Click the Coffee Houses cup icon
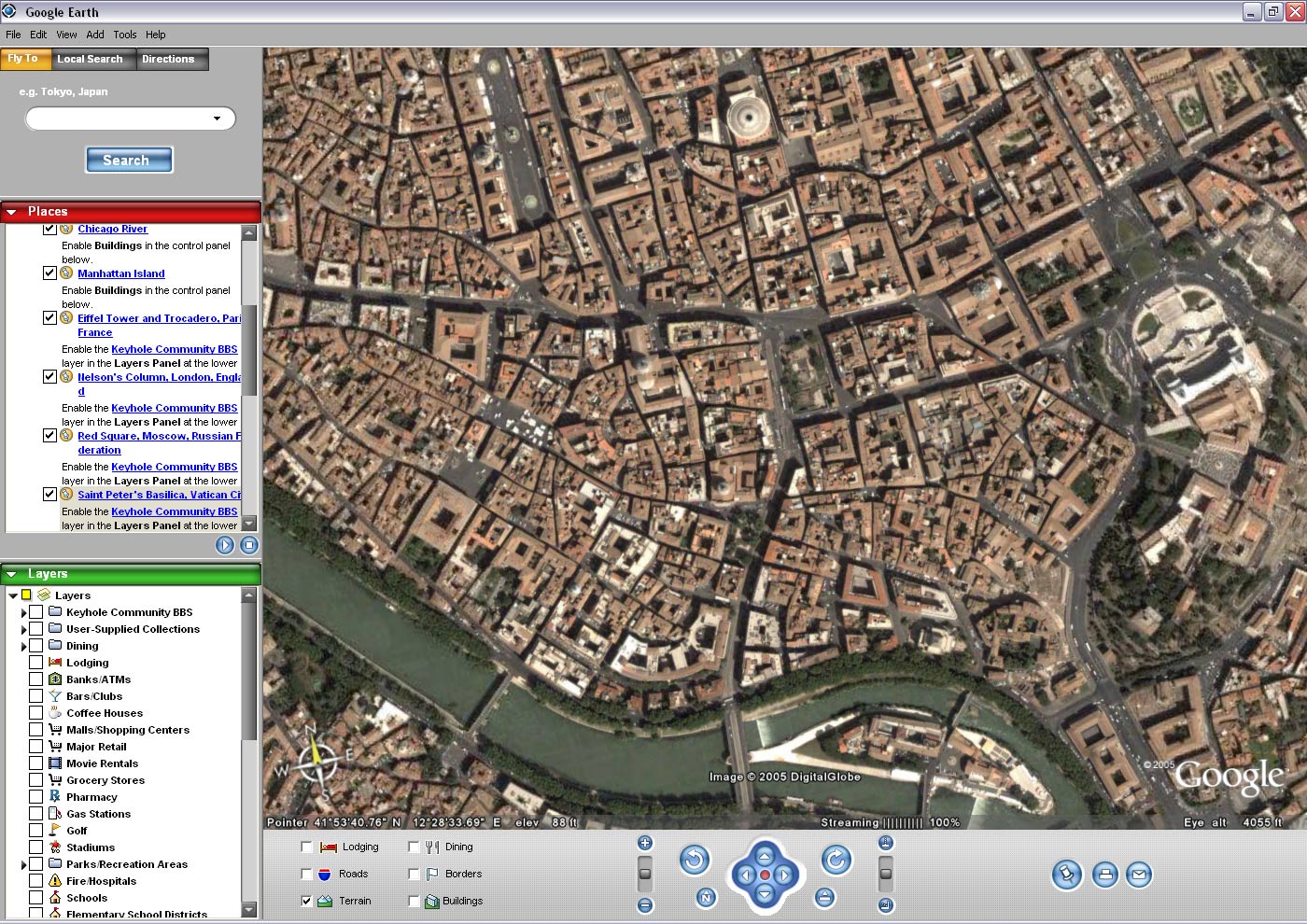 55,712
